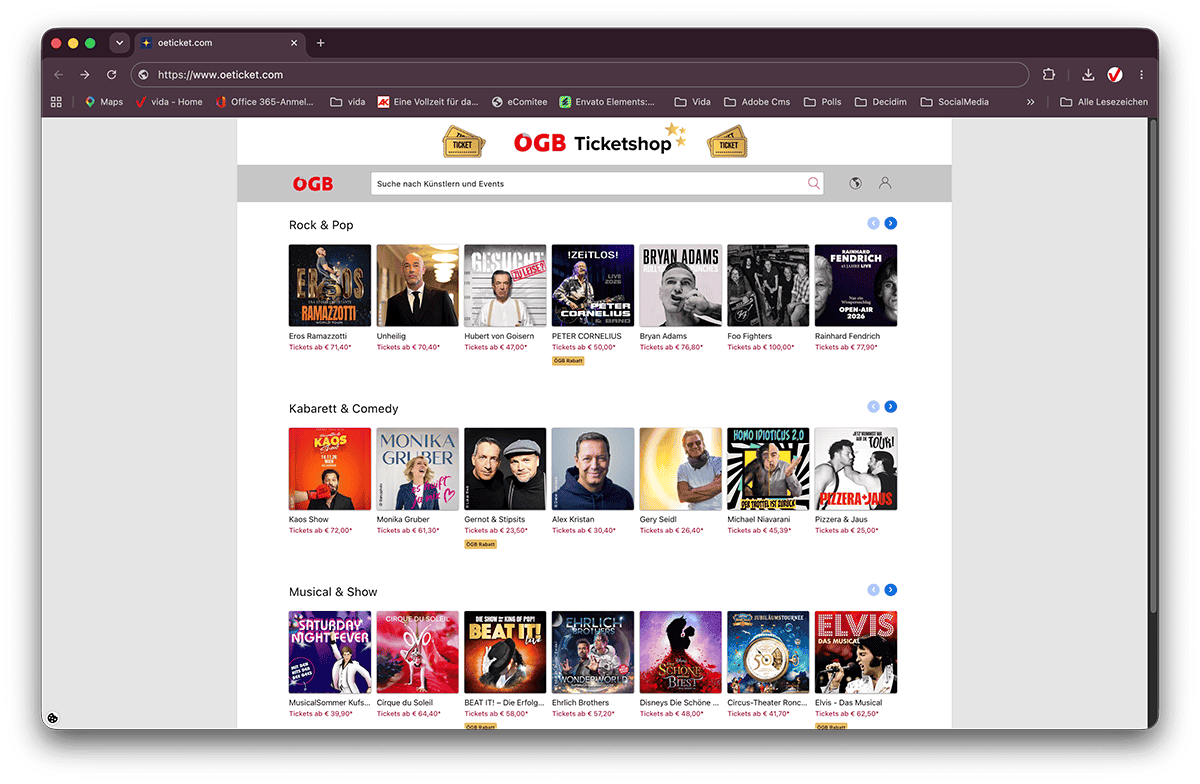
Task: Open the Eros Ramazzotti event thumbnail
Action: click(x=330, y=285)
